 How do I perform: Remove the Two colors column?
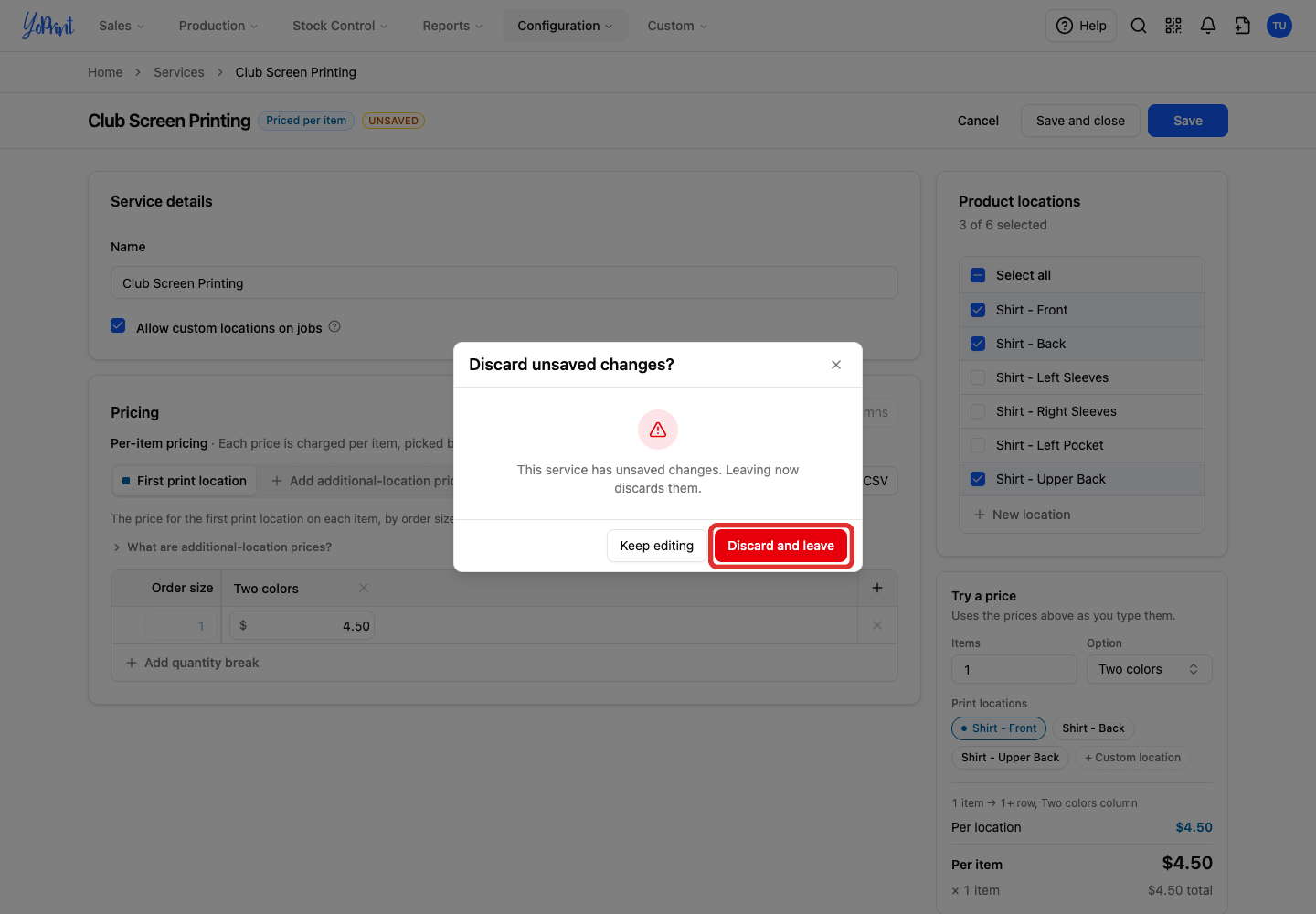[x=364, y=588]
